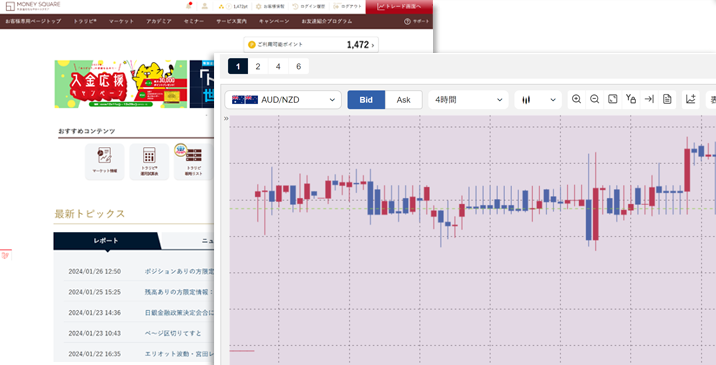Zoom in on the chart
The height and width of the screenshot is (365, 716).
pyautogui.click(x=576, y=99)
